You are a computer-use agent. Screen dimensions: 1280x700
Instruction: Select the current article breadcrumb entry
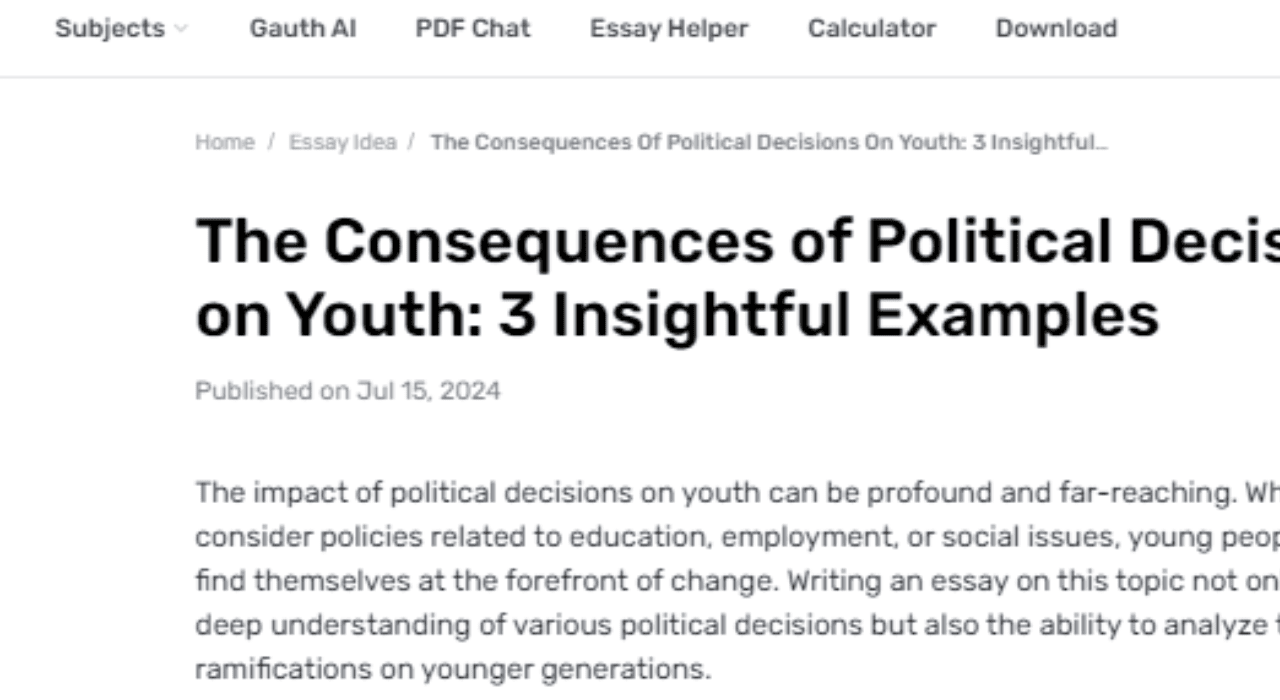(768, 142)
